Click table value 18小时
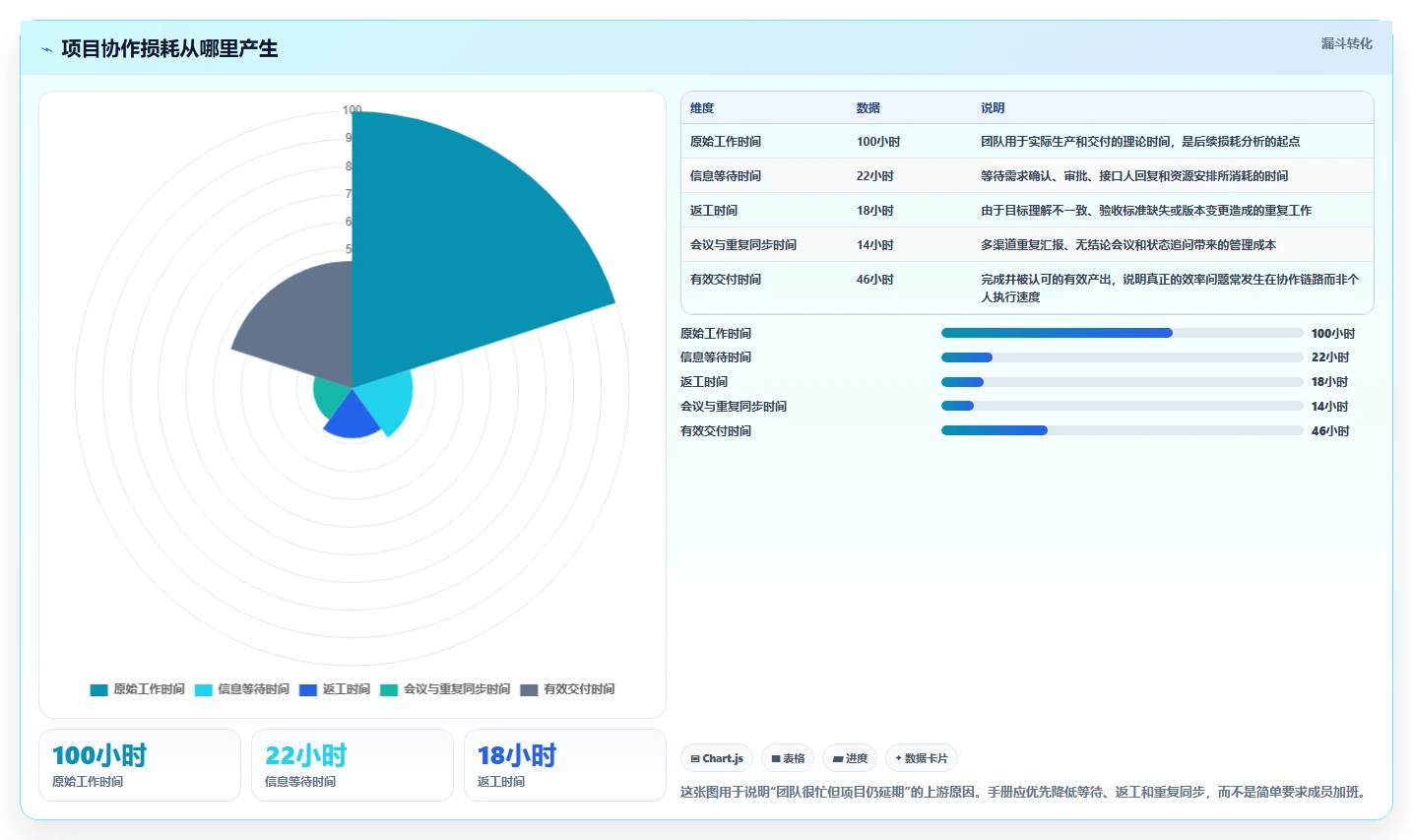Viewport: 1413px width, 840px height. point(875,211)
